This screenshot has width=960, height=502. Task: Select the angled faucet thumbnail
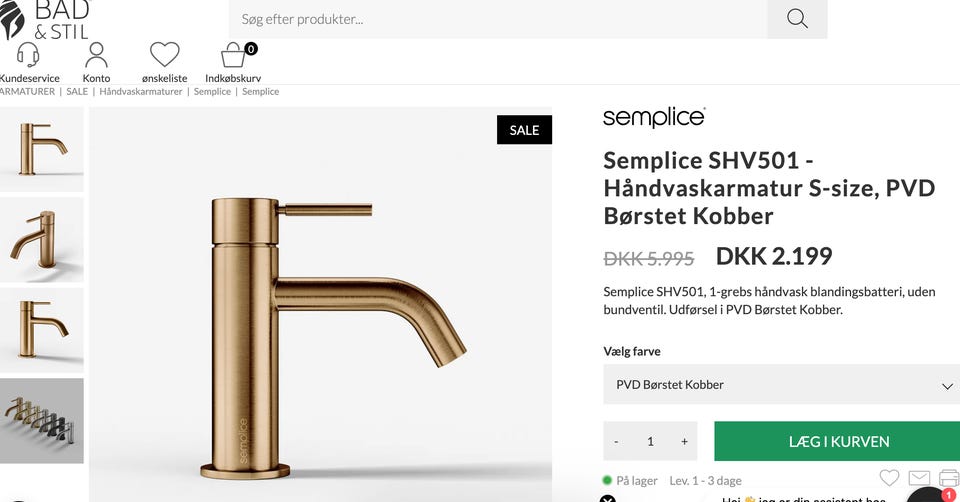pyautogui.click(x=41, y=239)
